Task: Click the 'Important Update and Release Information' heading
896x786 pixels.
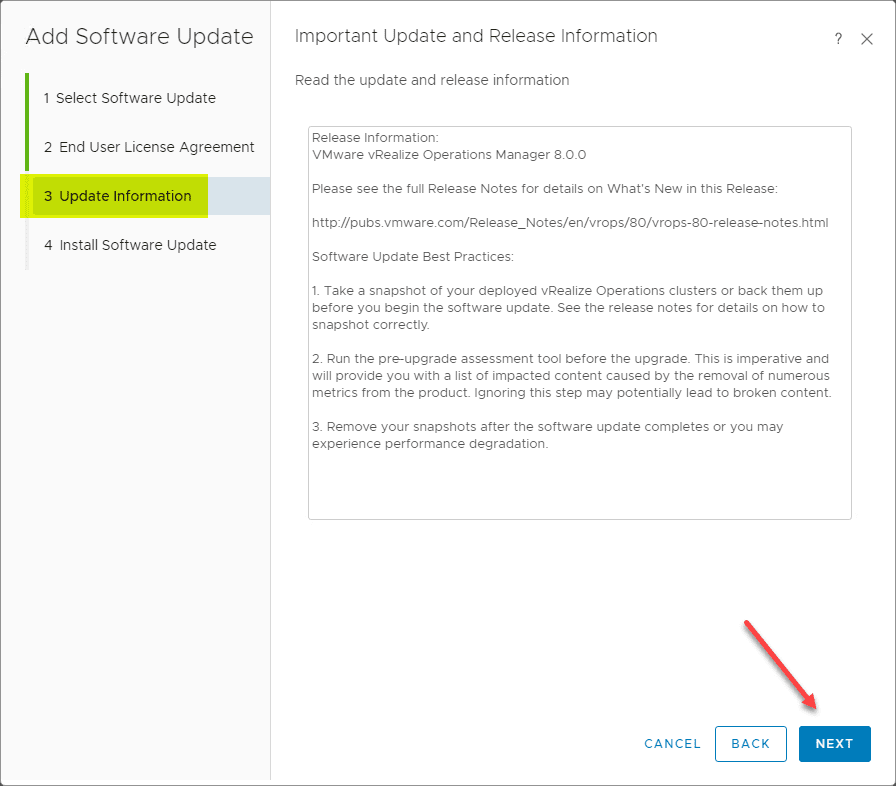Action: (x=476, y=36)
